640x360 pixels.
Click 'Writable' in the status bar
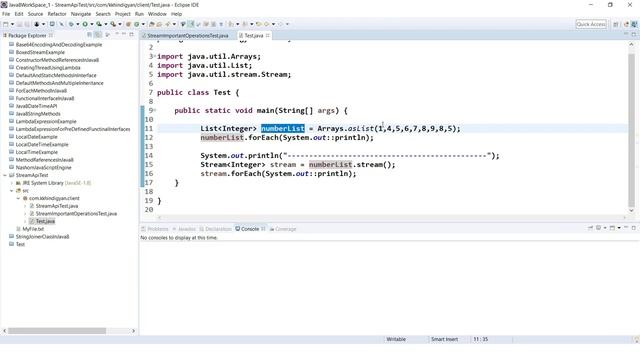(396, 339)
